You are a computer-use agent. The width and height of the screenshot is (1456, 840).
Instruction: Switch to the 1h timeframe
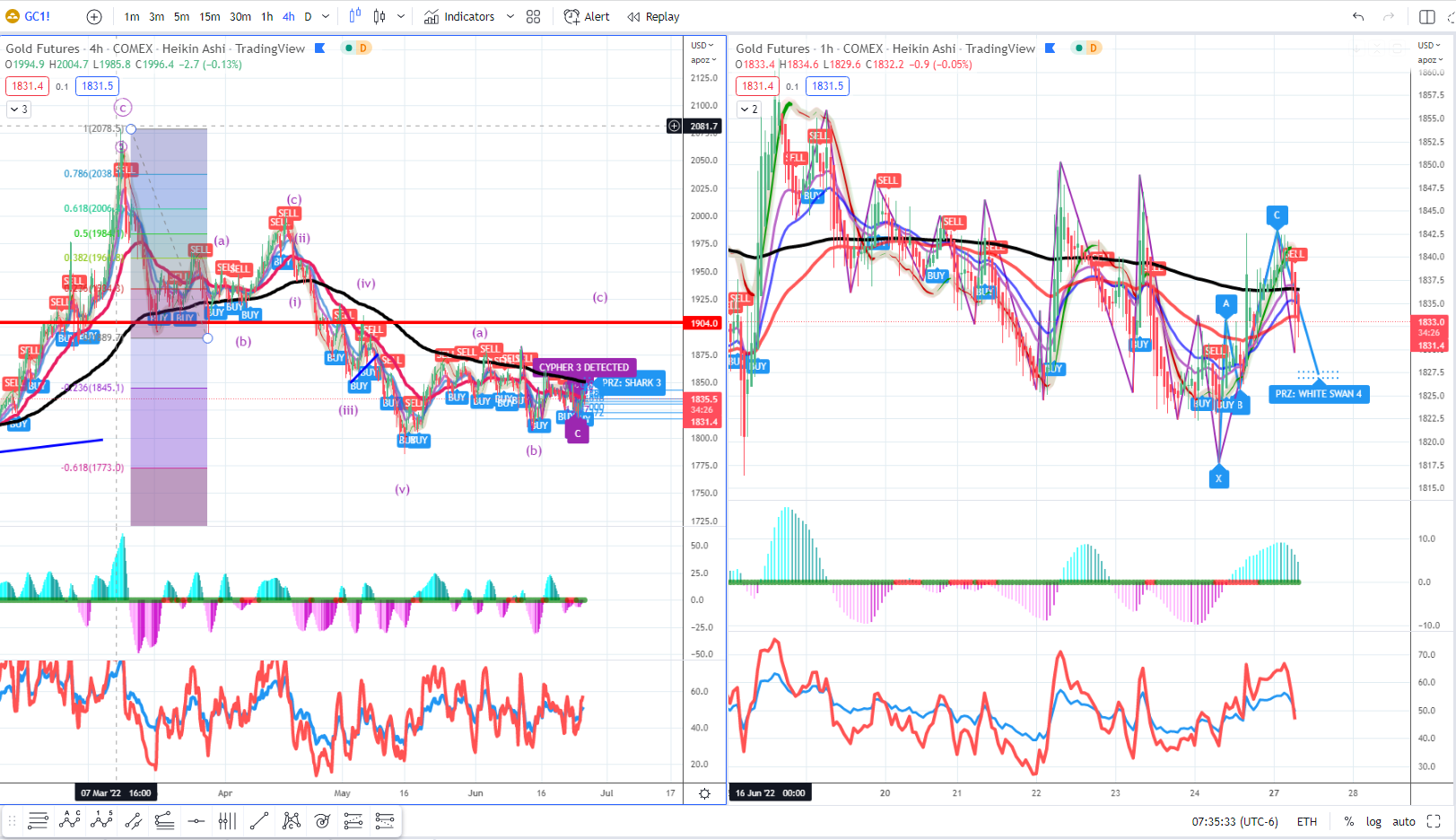click(267, 16)
